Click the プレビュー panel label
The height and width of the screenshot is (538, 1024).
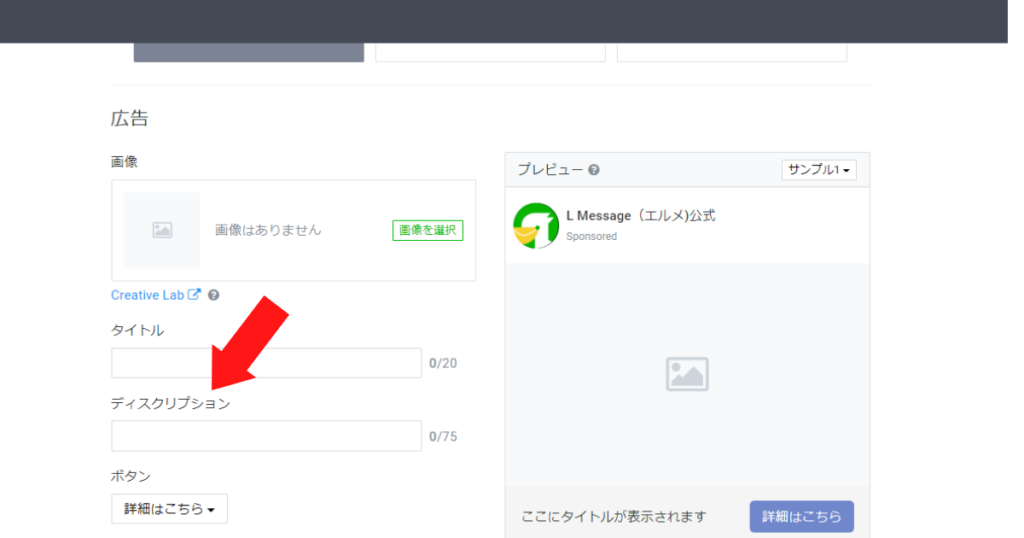click(551, 170)
